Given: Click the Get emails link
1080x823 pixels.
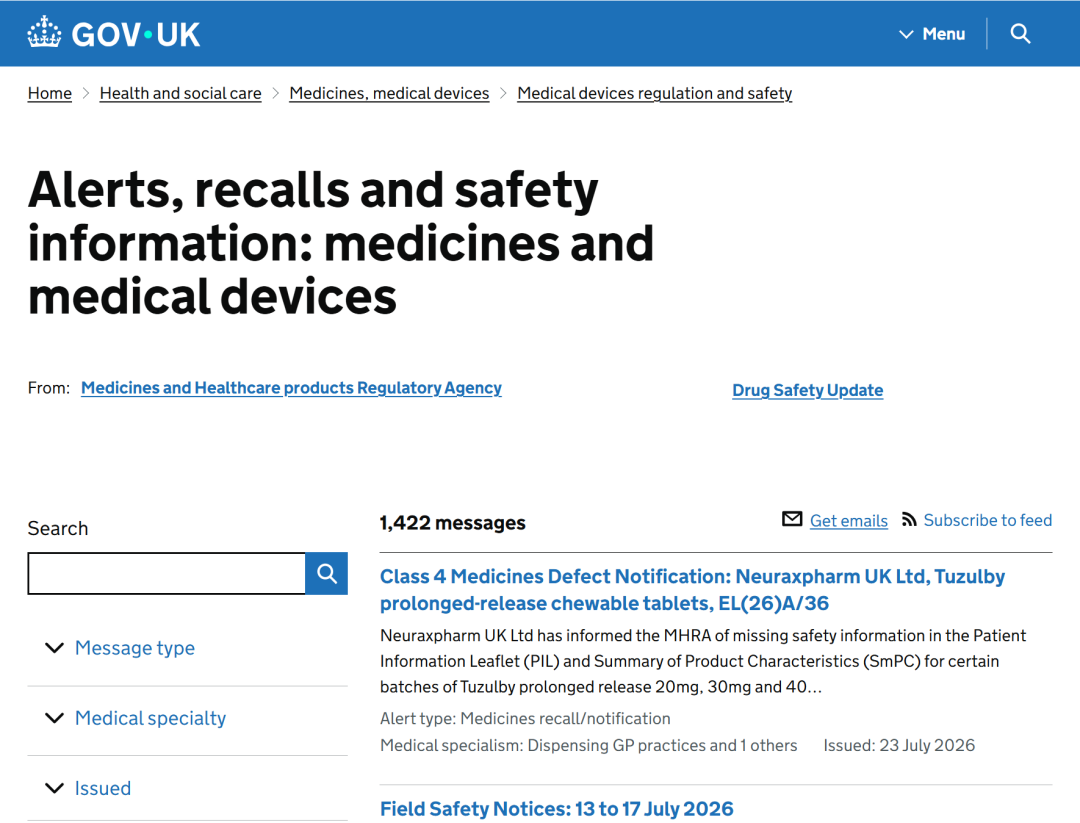Looking at the screenshot, I should (x=849, y=521).
